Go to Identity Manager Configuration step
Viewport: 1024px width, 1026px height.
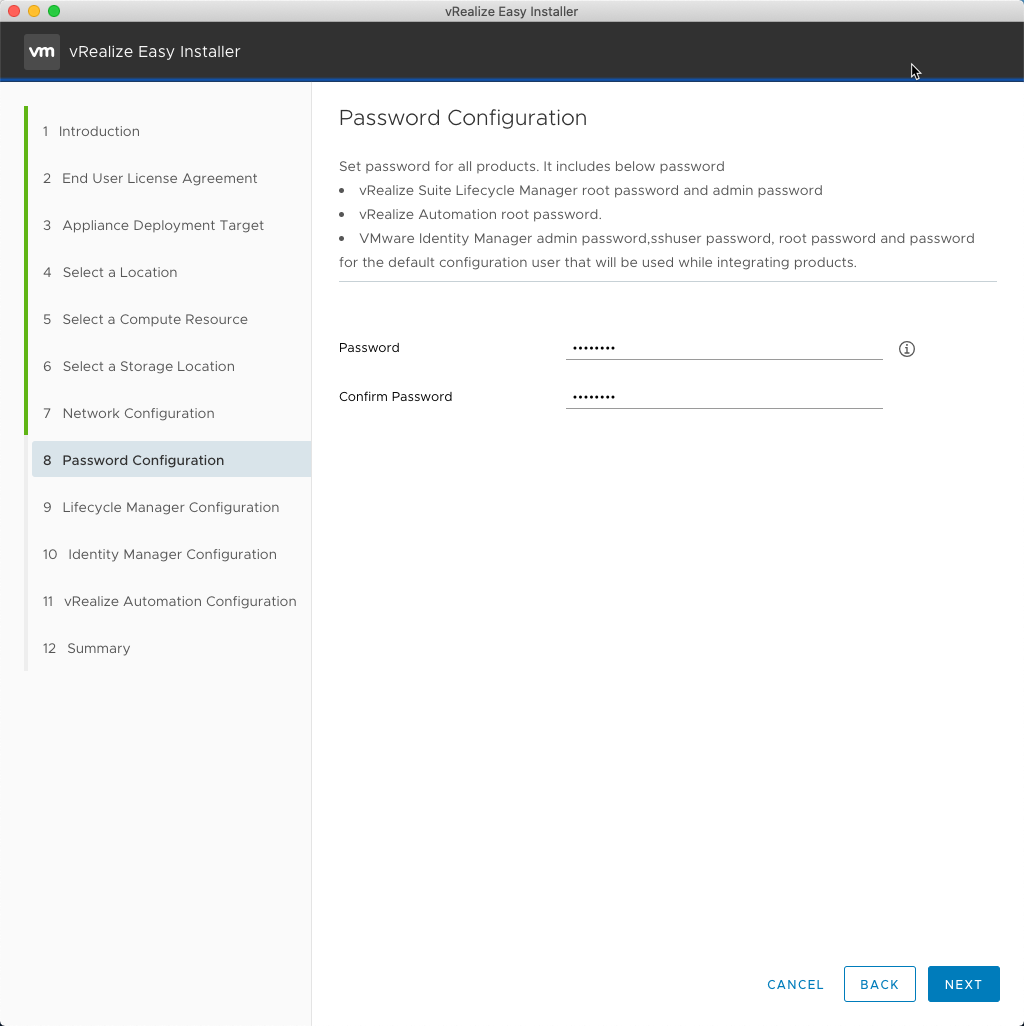pos(172,554)
